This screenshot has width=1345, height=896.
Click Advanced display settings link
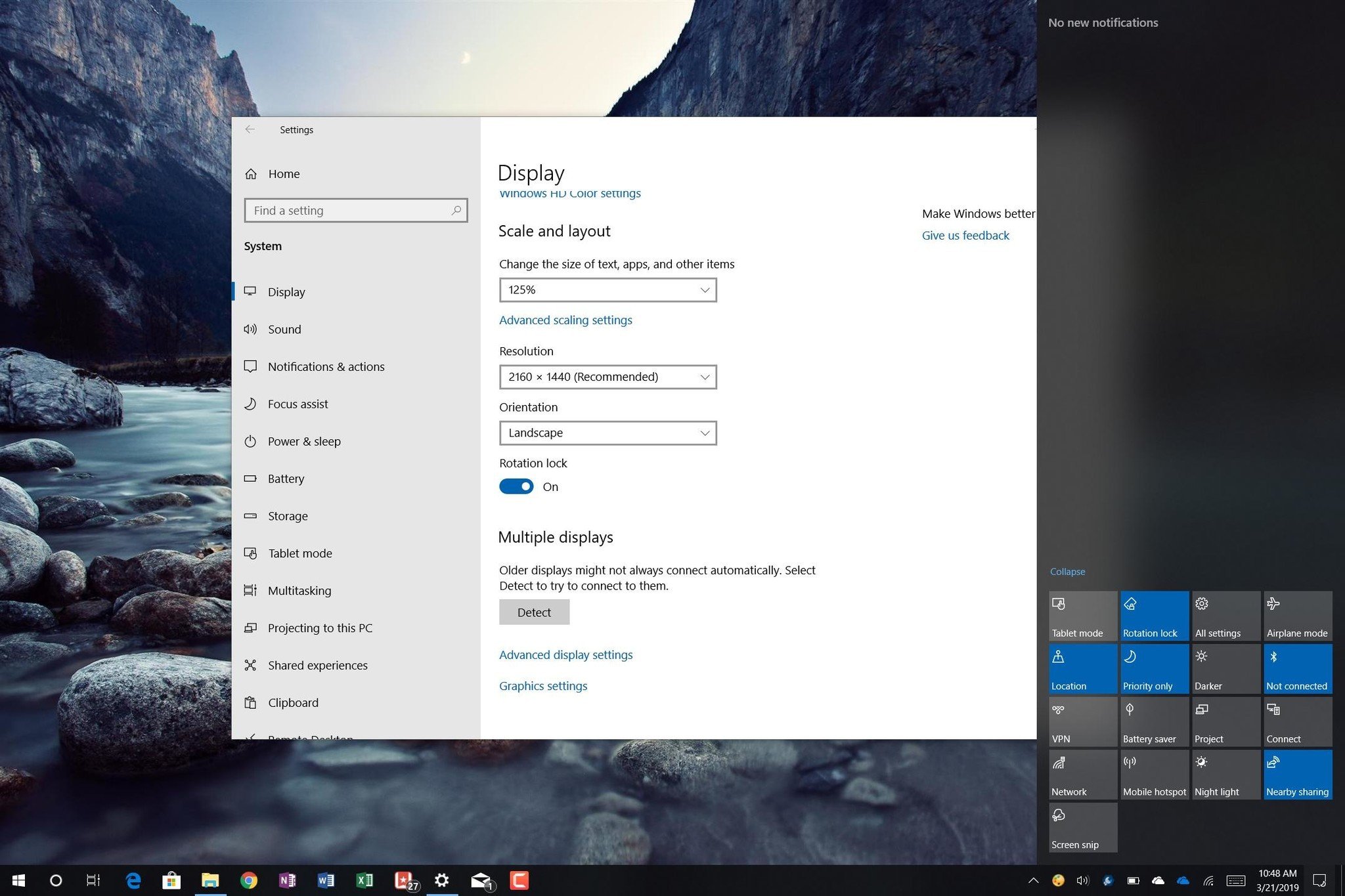(x=566, y=654)
